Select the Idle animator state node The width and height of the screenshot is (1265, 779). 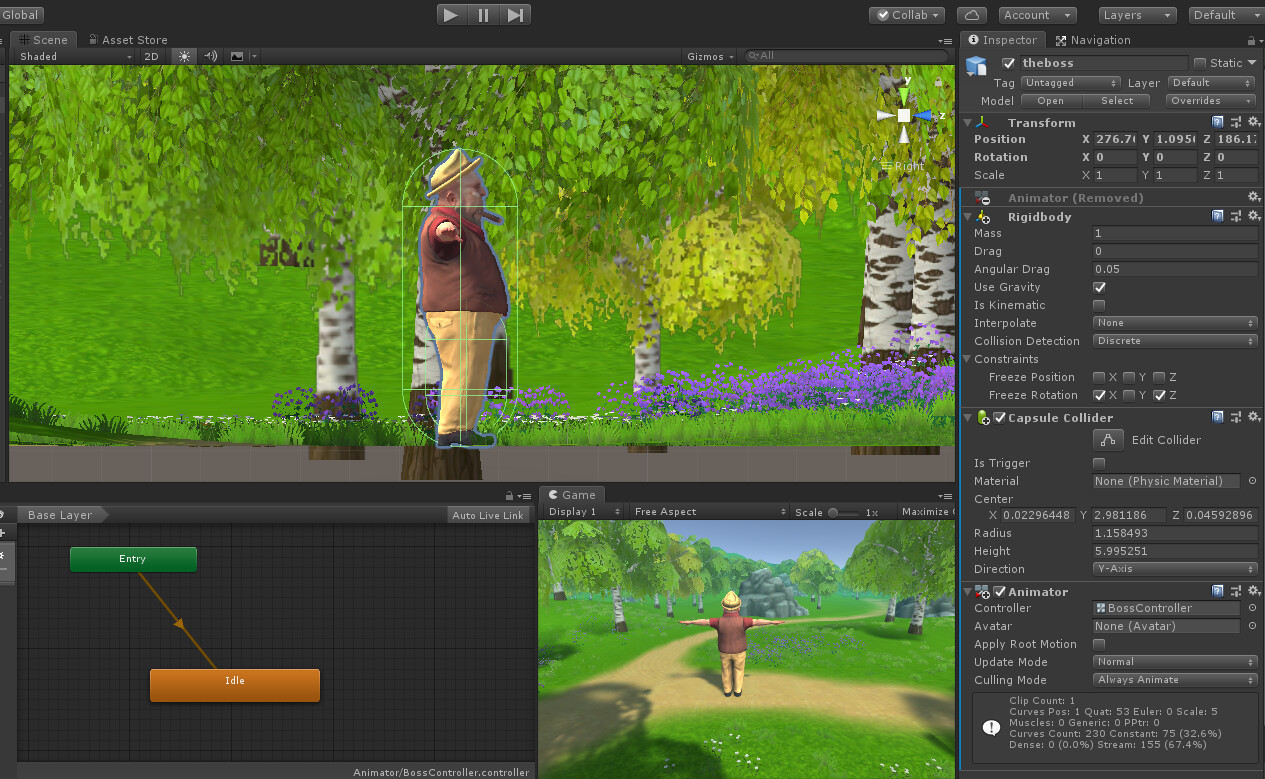point(235,685)
